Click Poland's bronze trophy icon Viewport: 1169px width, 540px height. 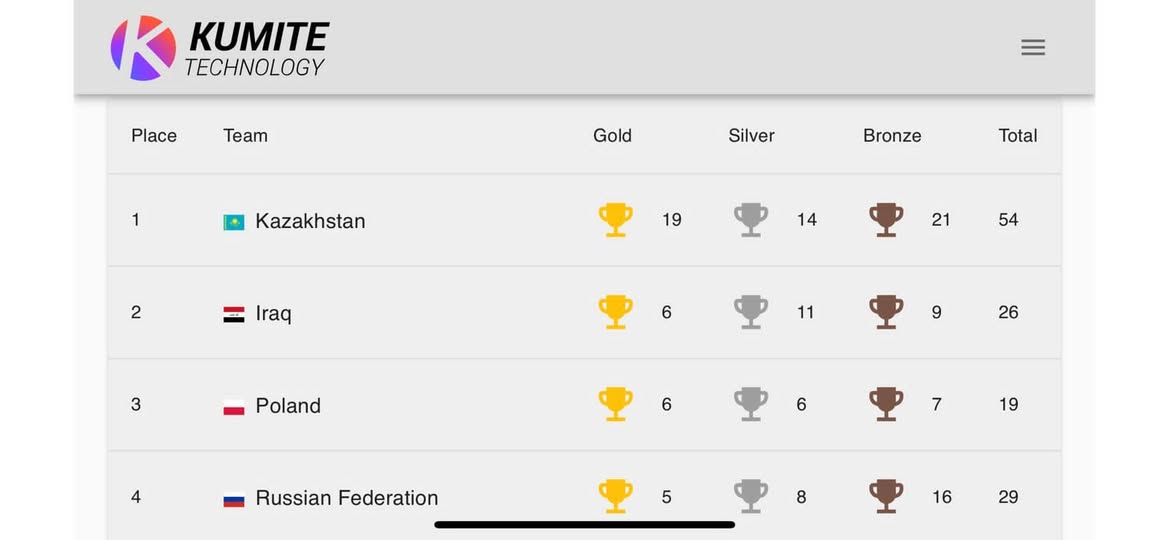click(x=885, y=404)
